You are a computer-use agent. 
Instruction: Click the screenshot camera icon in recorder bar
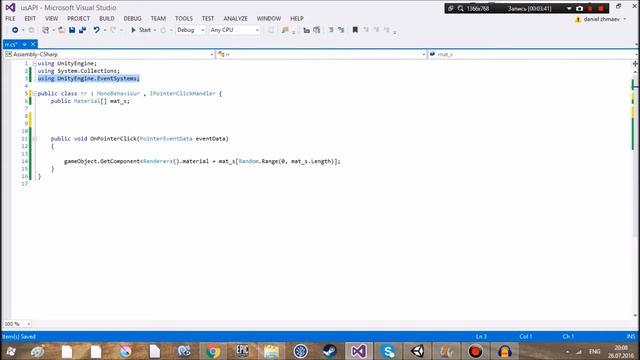(x=579, y=8)
